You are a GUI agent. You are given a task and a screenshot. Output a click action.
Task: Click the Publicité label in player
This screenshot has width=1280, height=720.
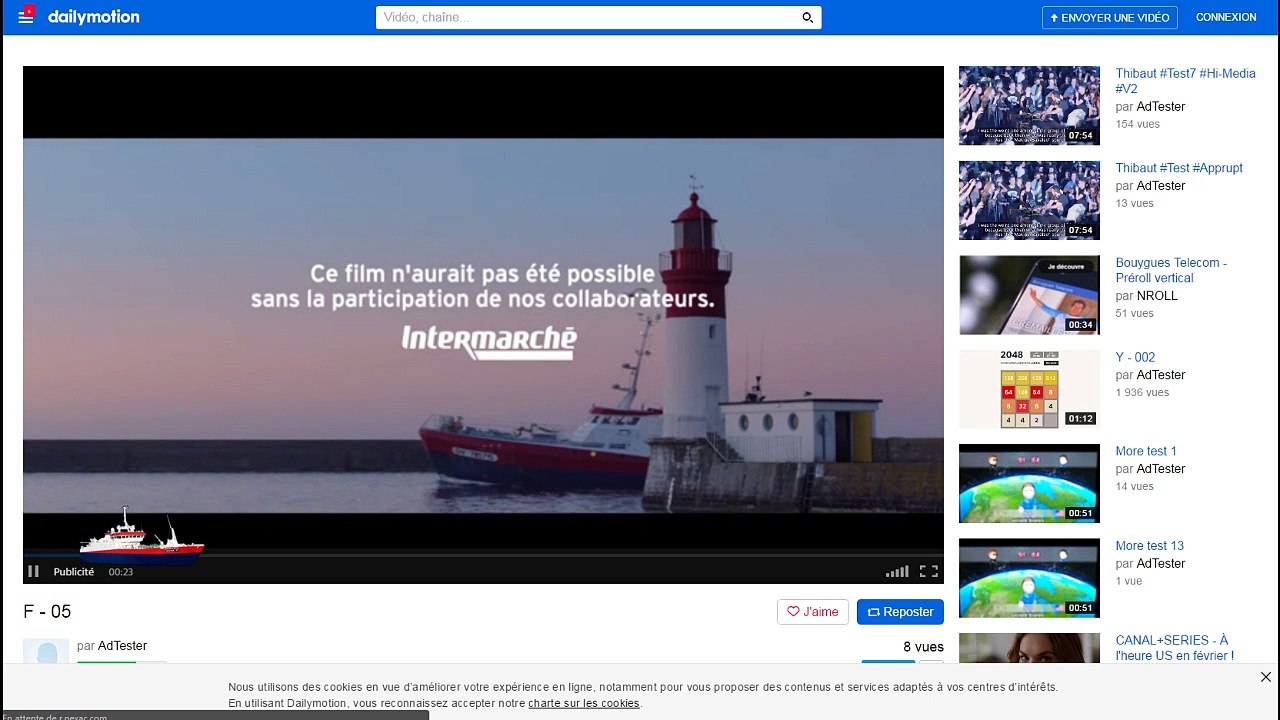[74, 572]
